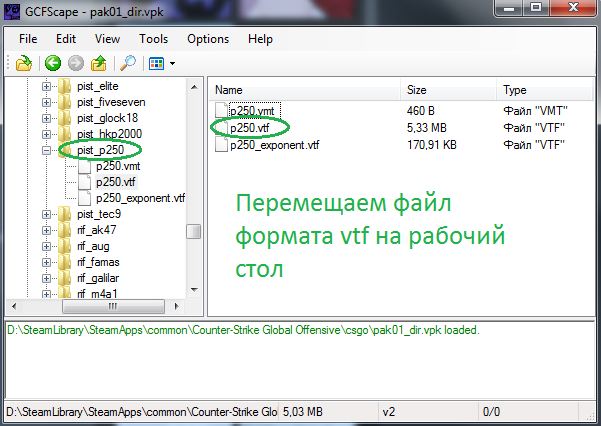This screenshot has height=426, width=601.
Task: Click the Up one folder icon
Action: [99, 63]
